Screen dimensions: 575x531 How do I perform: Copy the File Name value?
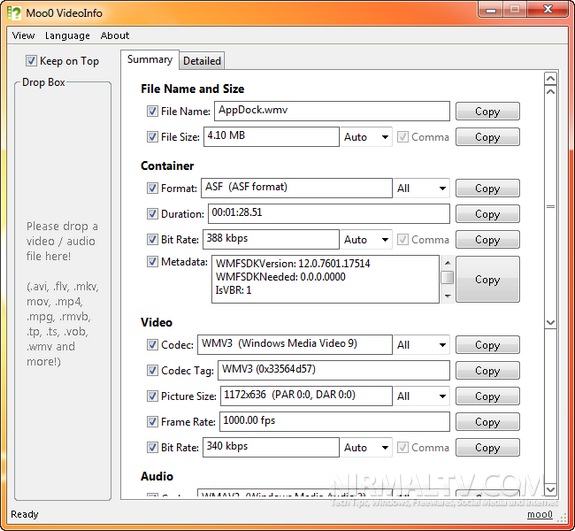click(487, 111)
